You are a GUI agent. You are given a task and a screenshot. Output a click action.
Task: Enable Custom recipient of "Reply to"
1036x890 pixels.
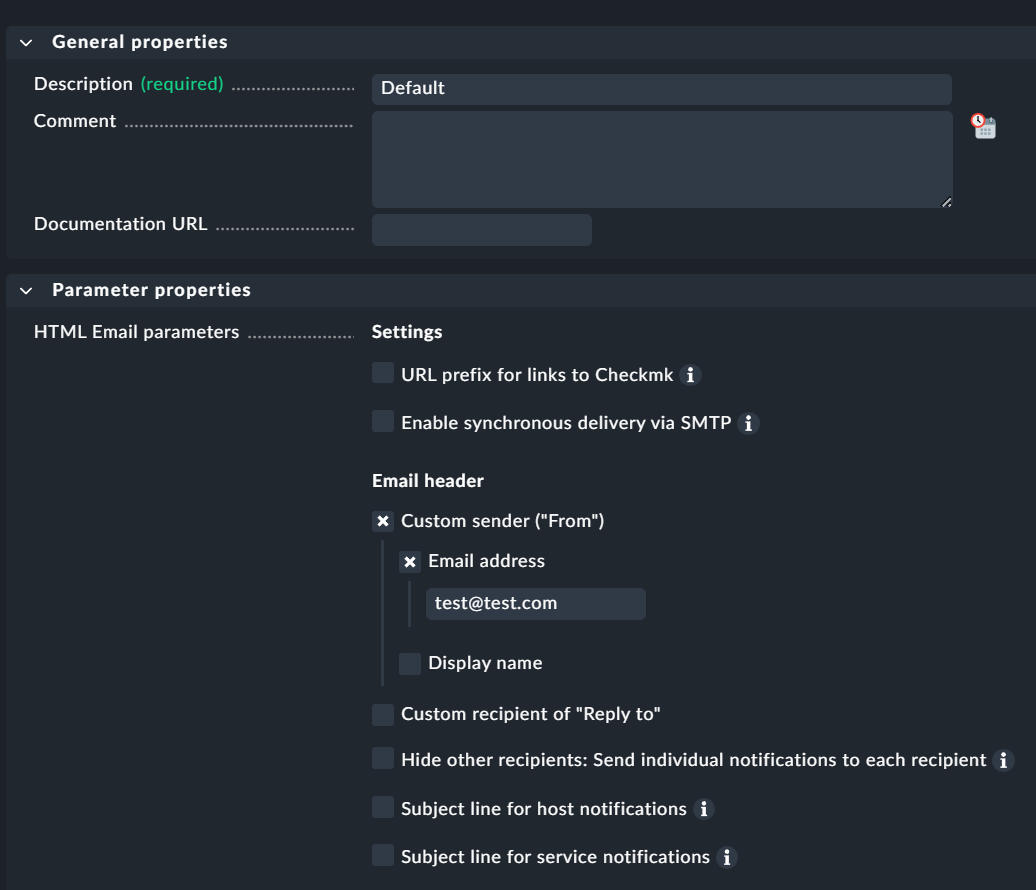tap(383, 714)
